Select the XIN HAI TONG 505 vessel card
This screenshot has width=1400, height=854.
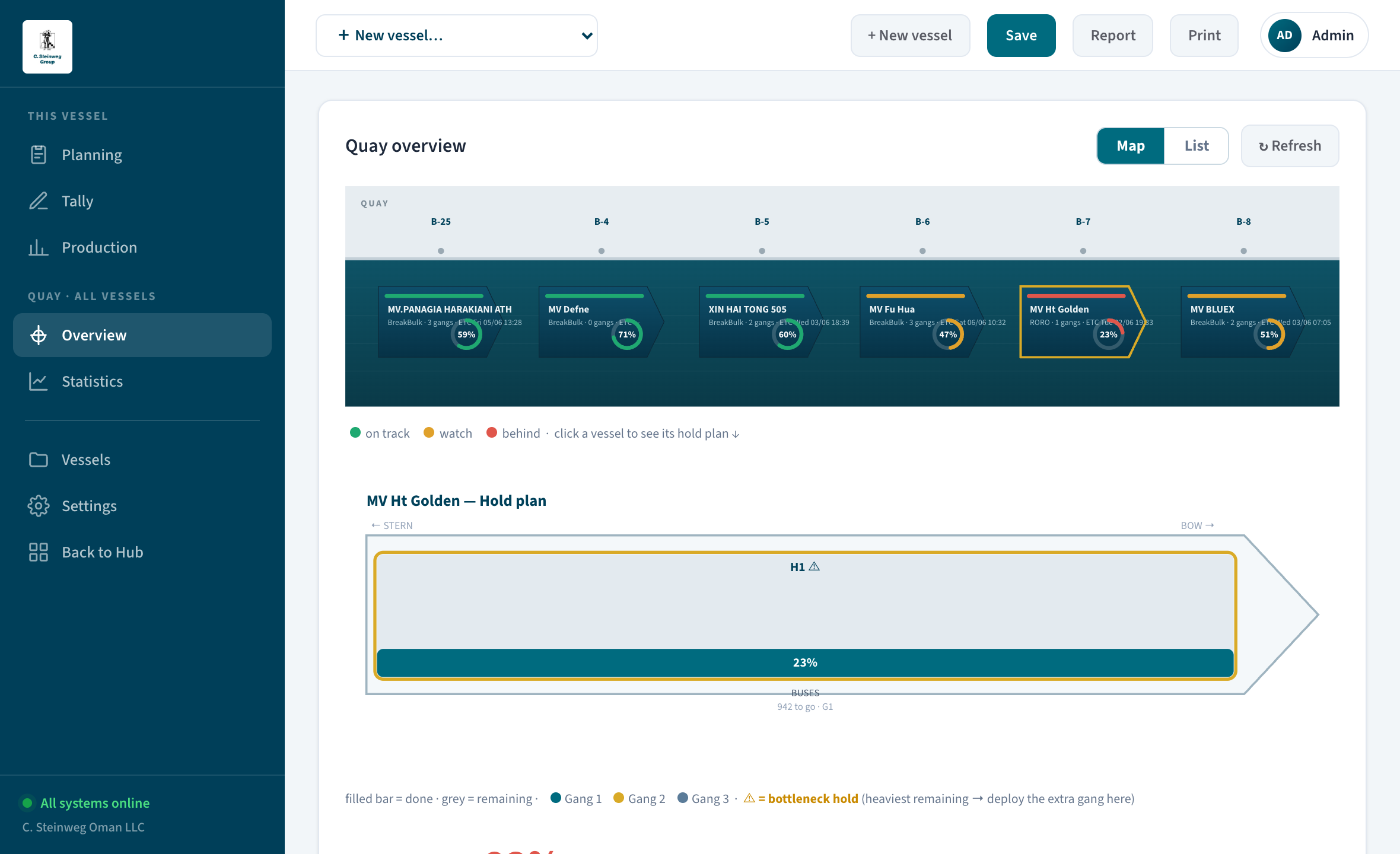pyautogui.click(x=761, y=322)
